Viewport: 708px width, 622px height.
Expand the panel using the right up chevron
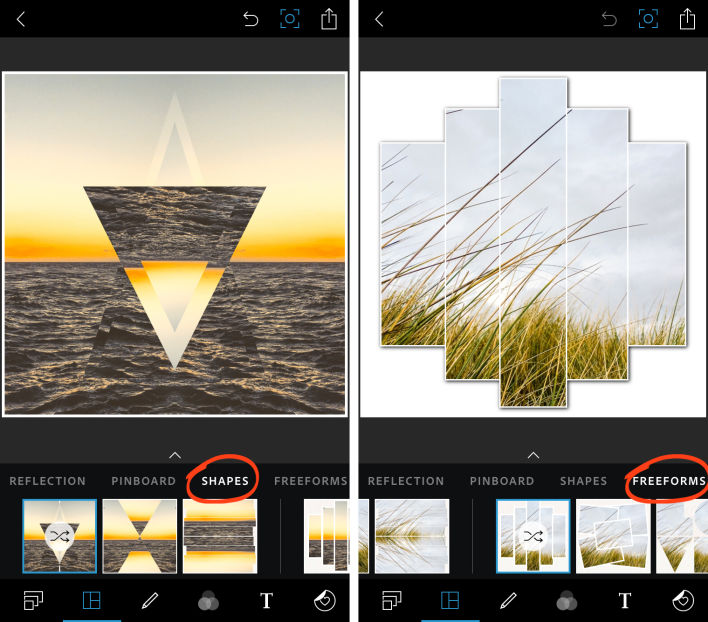click(x=533, y=455)
